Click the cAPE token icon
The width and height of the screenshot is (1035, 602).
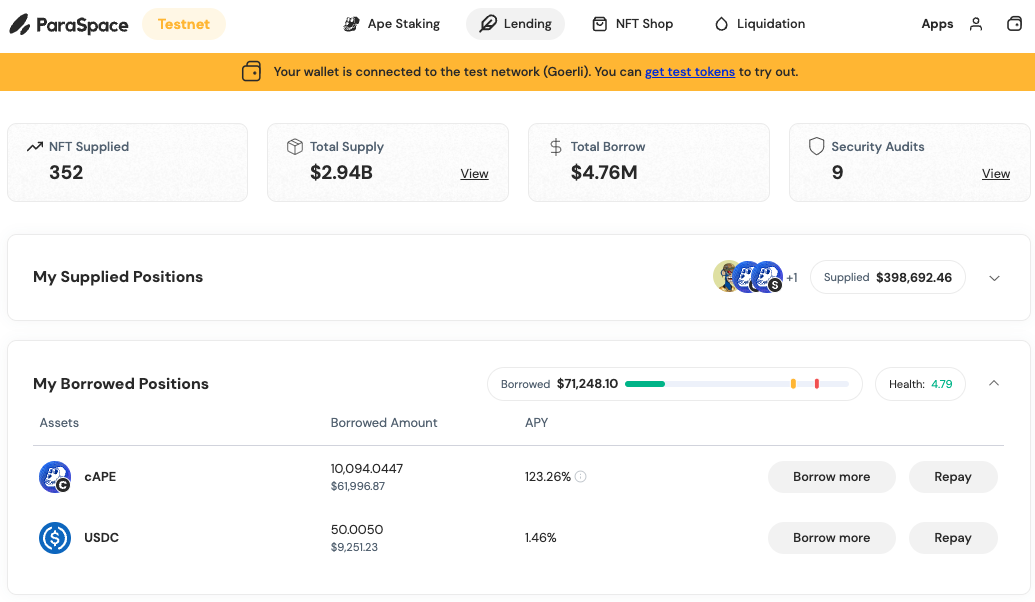pyautogui.click(x=55, y=477)
